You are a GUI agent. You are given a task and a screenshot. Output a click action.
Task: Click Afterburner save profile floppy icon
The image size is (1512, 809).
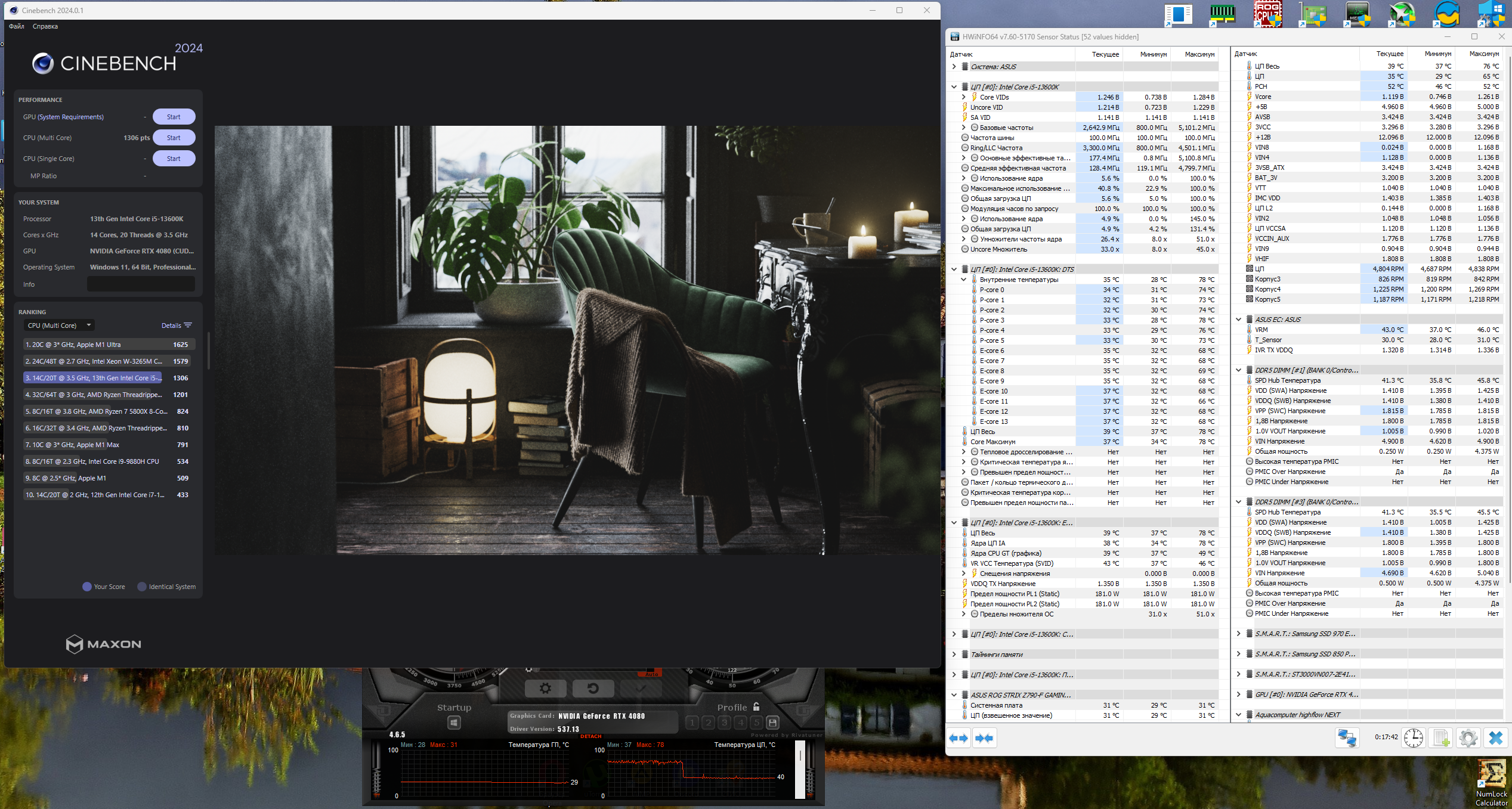[772, 723]
